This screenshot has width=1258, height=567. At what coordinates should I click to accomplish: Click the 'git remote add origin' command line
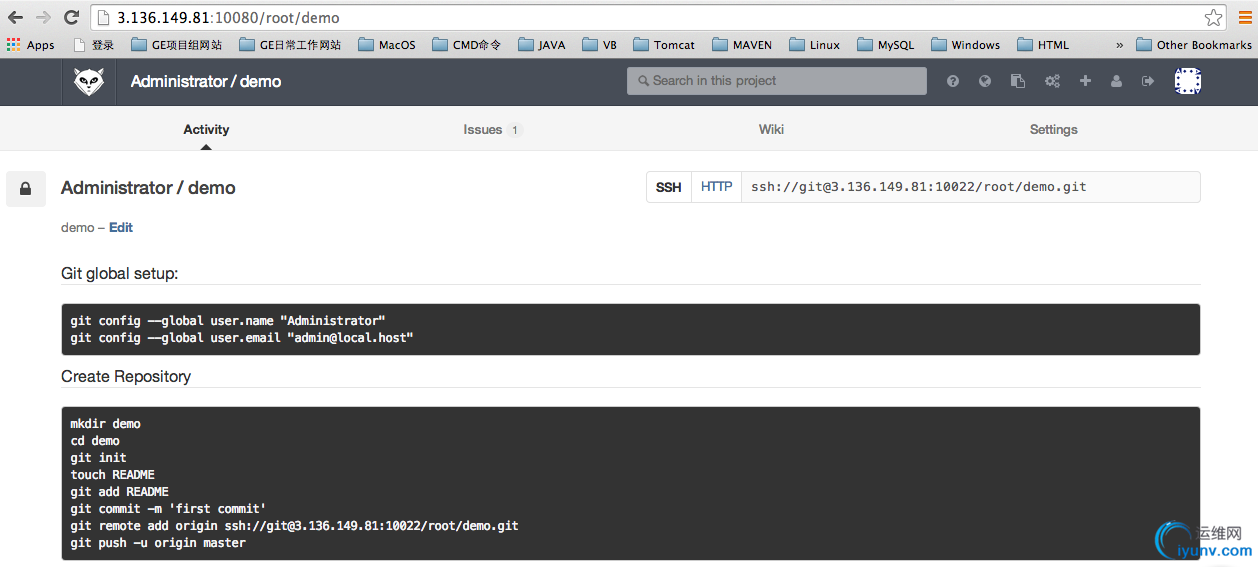pyautogui.click(x=294, y=526)
